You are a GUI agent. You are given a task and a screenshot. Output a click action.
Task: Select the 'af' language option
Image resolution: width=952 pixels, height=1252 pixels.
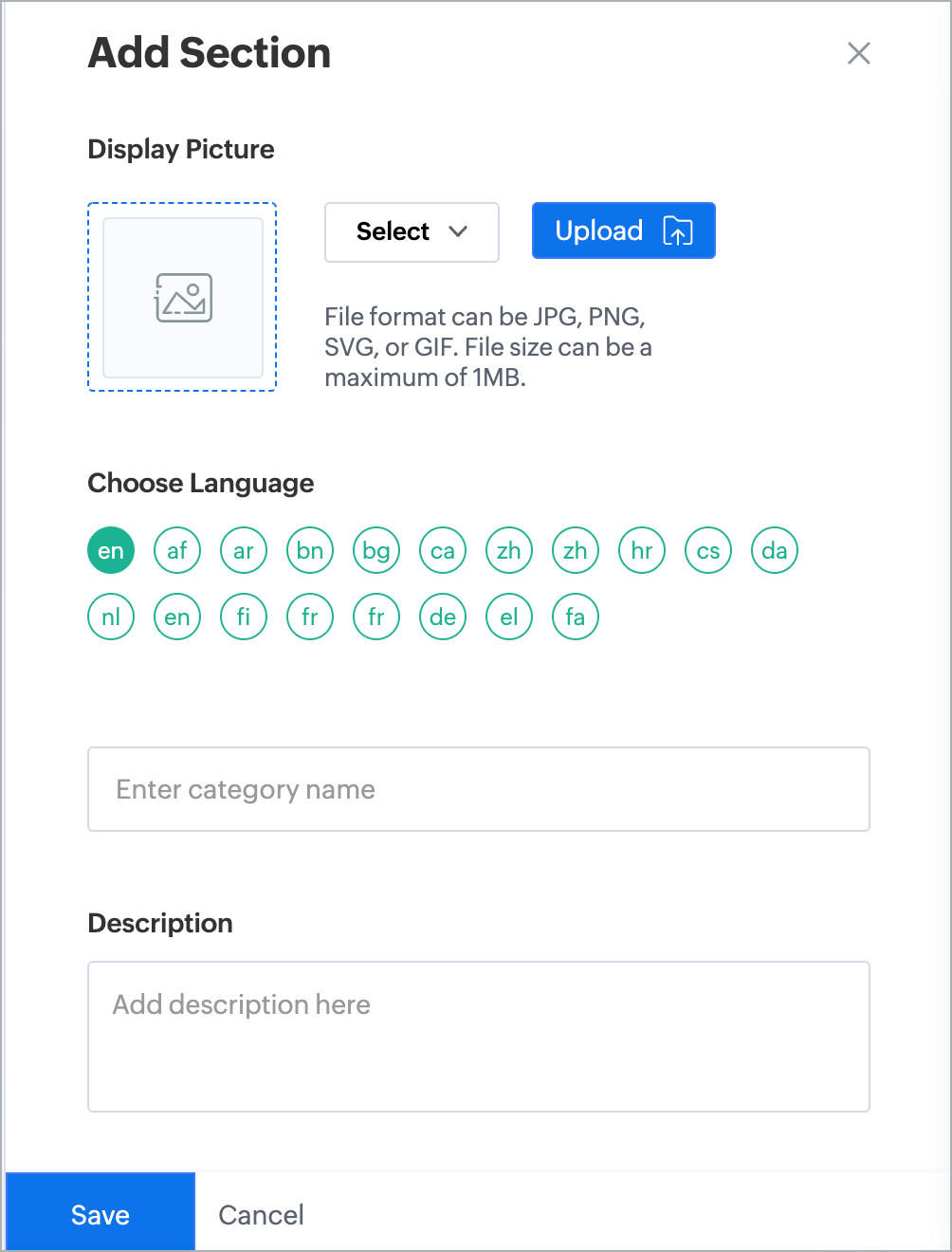(x=177, y=550)
